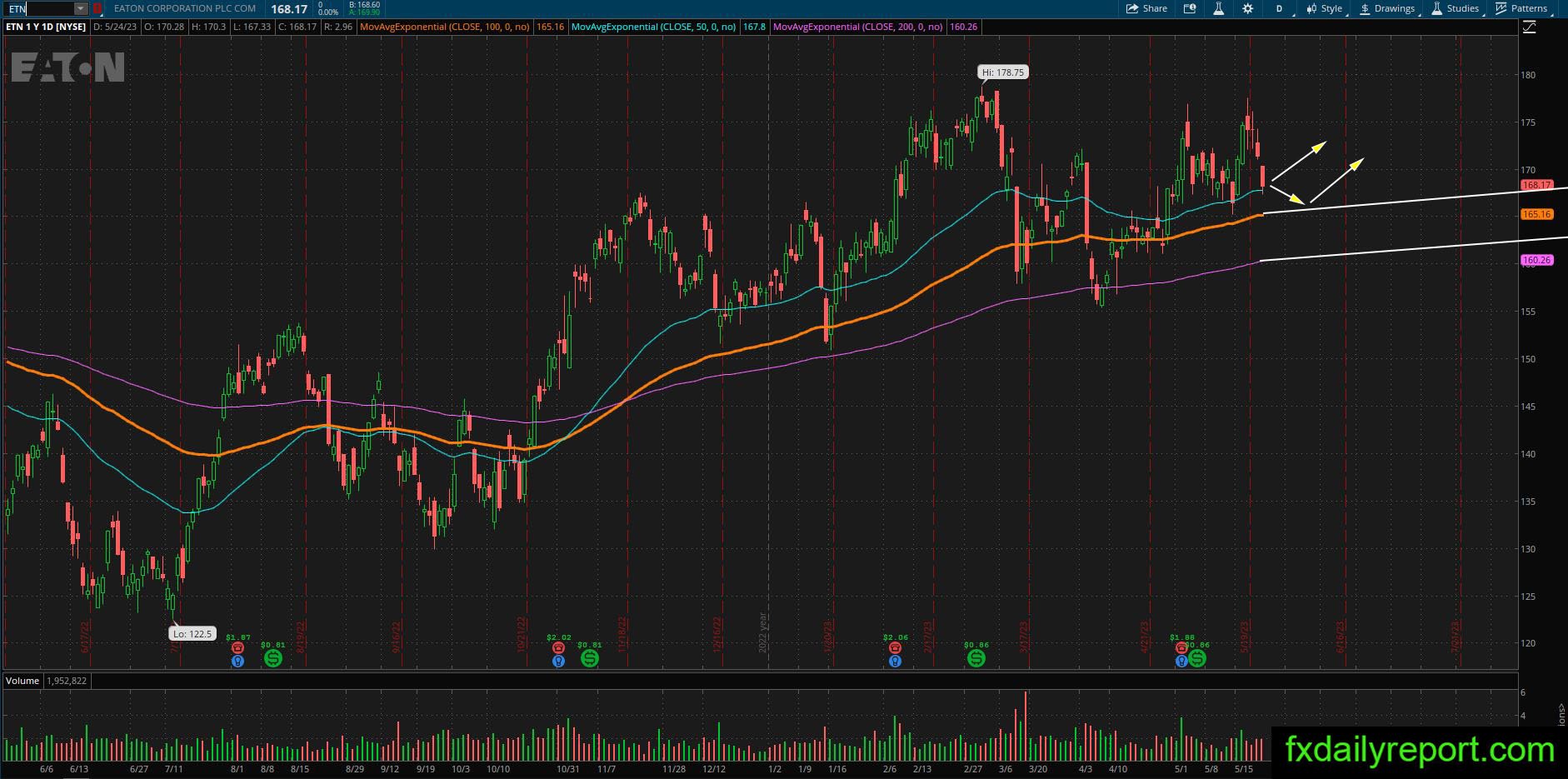The image size is (1568, 779).
Task: Click the Volume panel label
Action: click(22, 681)
